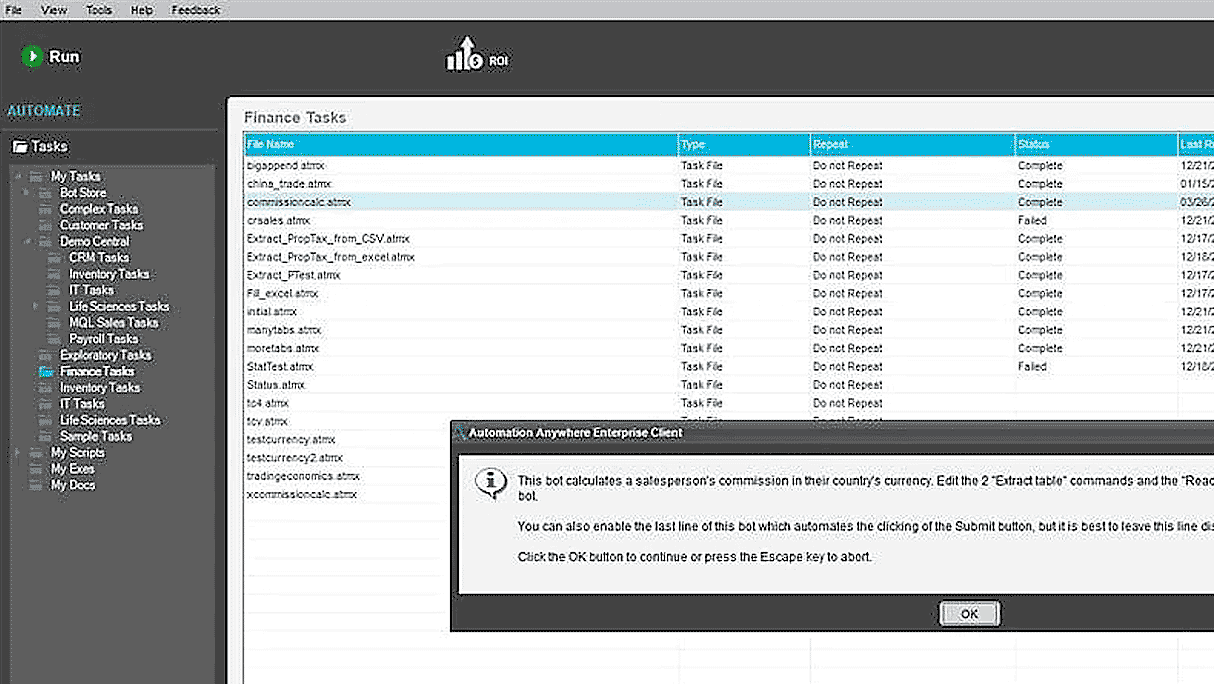The image size is (1214, 684).
Task: Click the folder icon beside Bot Store
Action: click(45, 193)
